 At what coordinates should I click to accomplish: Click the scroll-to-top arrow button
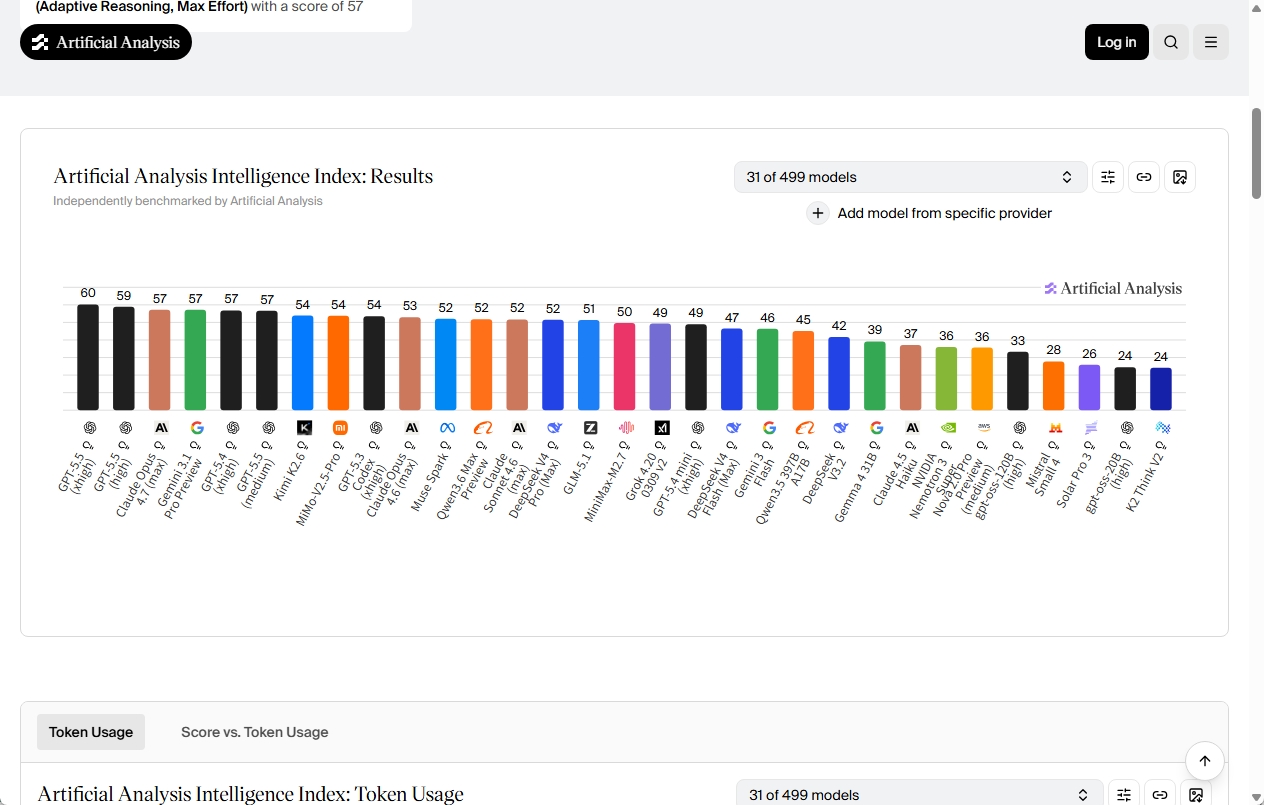(x=1205, y=761)
